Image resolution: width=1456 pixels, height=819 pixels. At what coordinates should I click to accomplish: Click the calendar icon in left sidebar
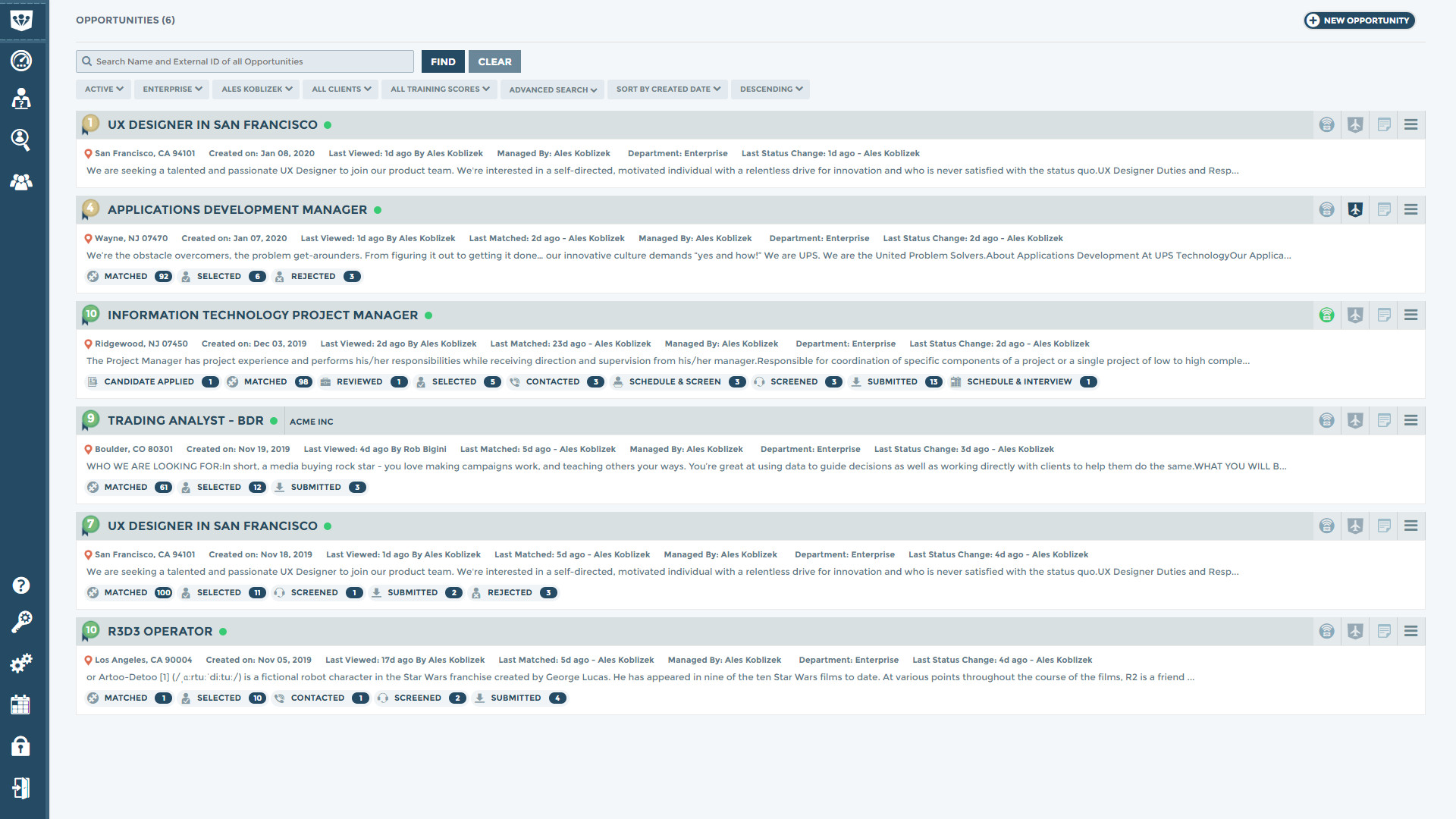21,704
